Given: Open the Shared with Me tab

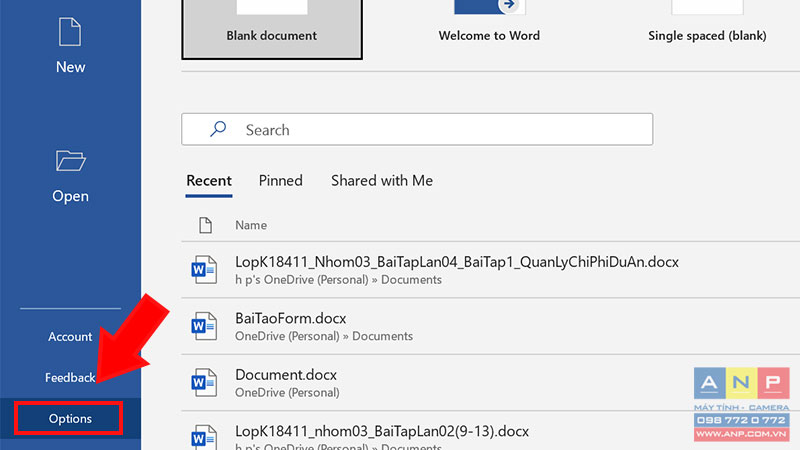Looking at the screenshot, I should [382, 181].
